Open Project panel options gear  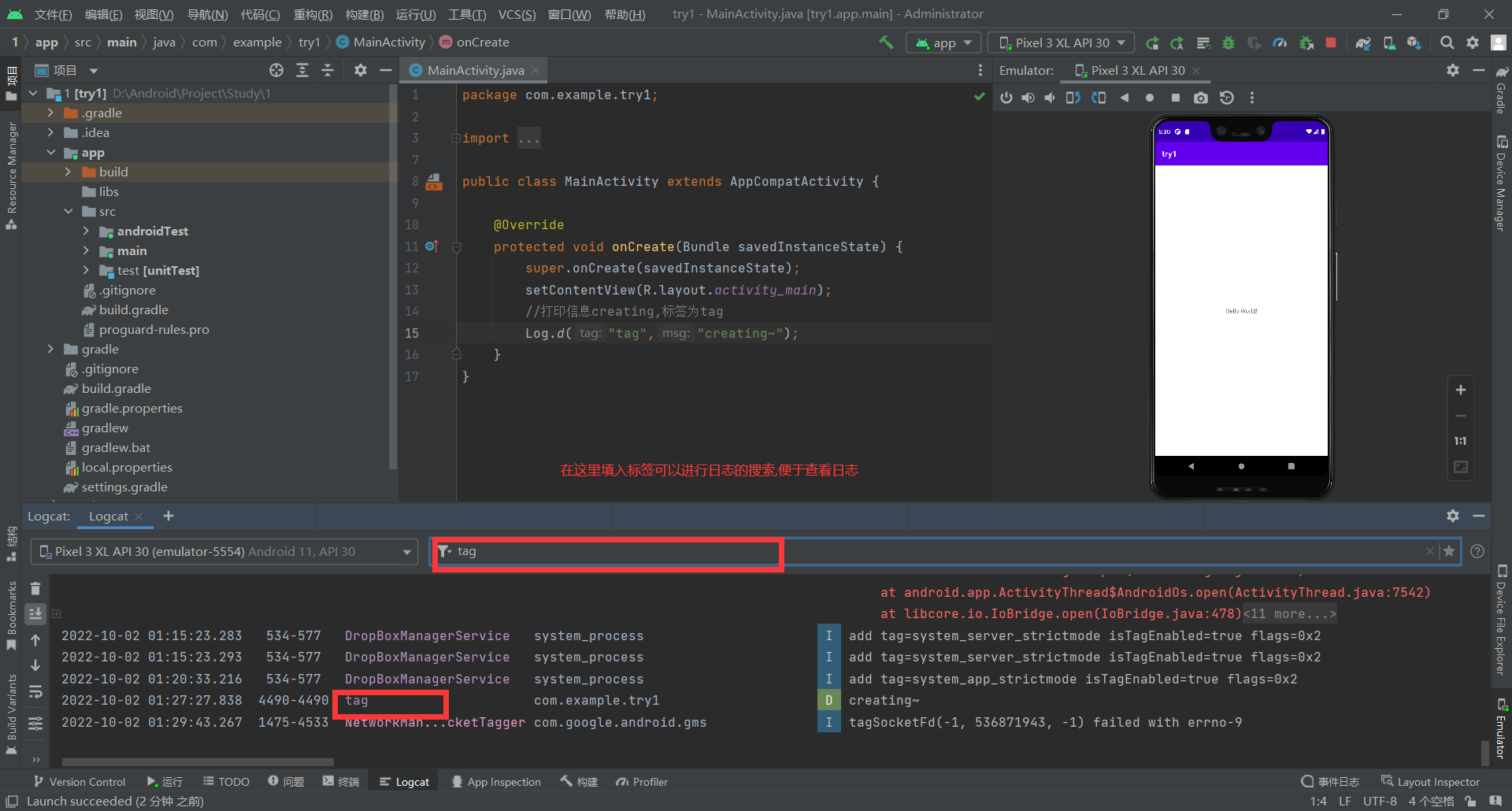pos(360,70)
